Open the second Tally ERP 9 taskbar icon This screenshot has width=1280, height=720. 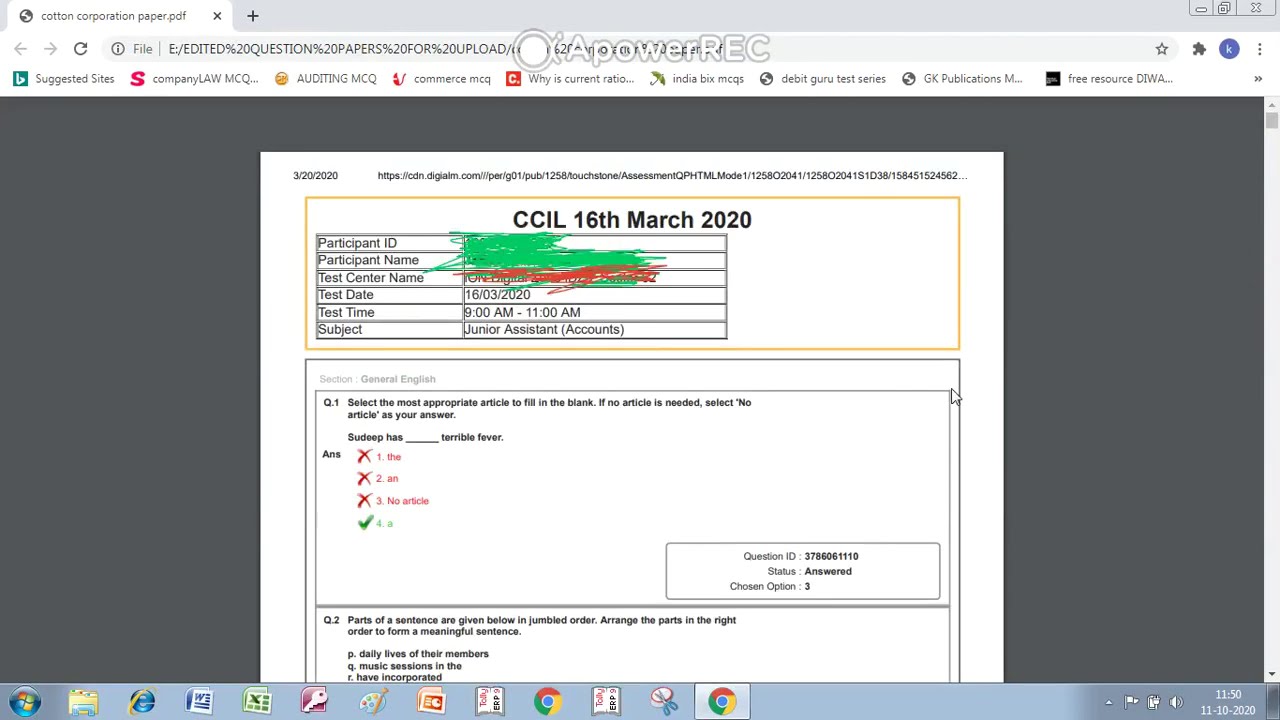tap(606, 702)
